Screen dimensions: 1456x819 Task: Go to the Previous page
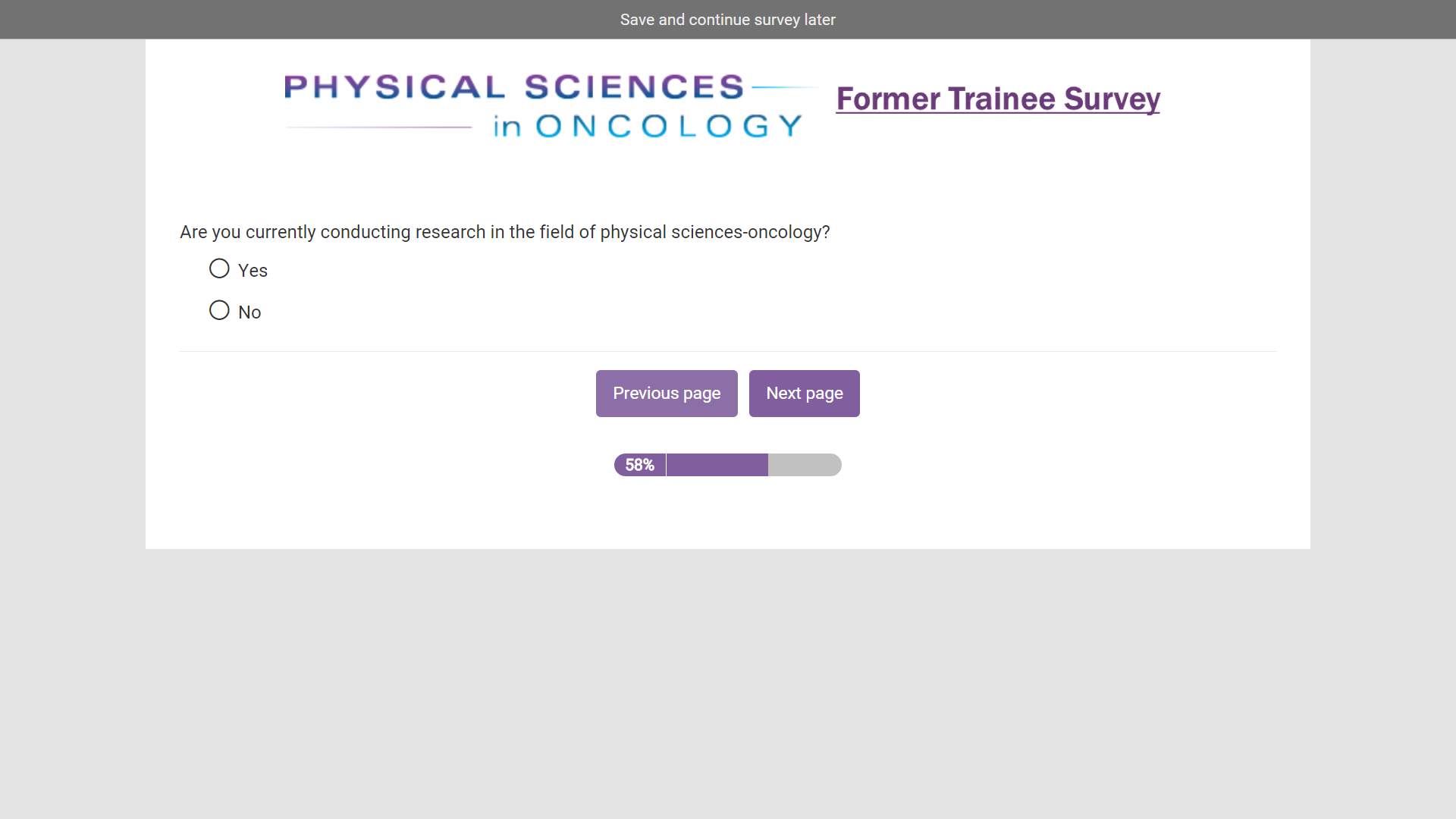click(x=667, y=394)
